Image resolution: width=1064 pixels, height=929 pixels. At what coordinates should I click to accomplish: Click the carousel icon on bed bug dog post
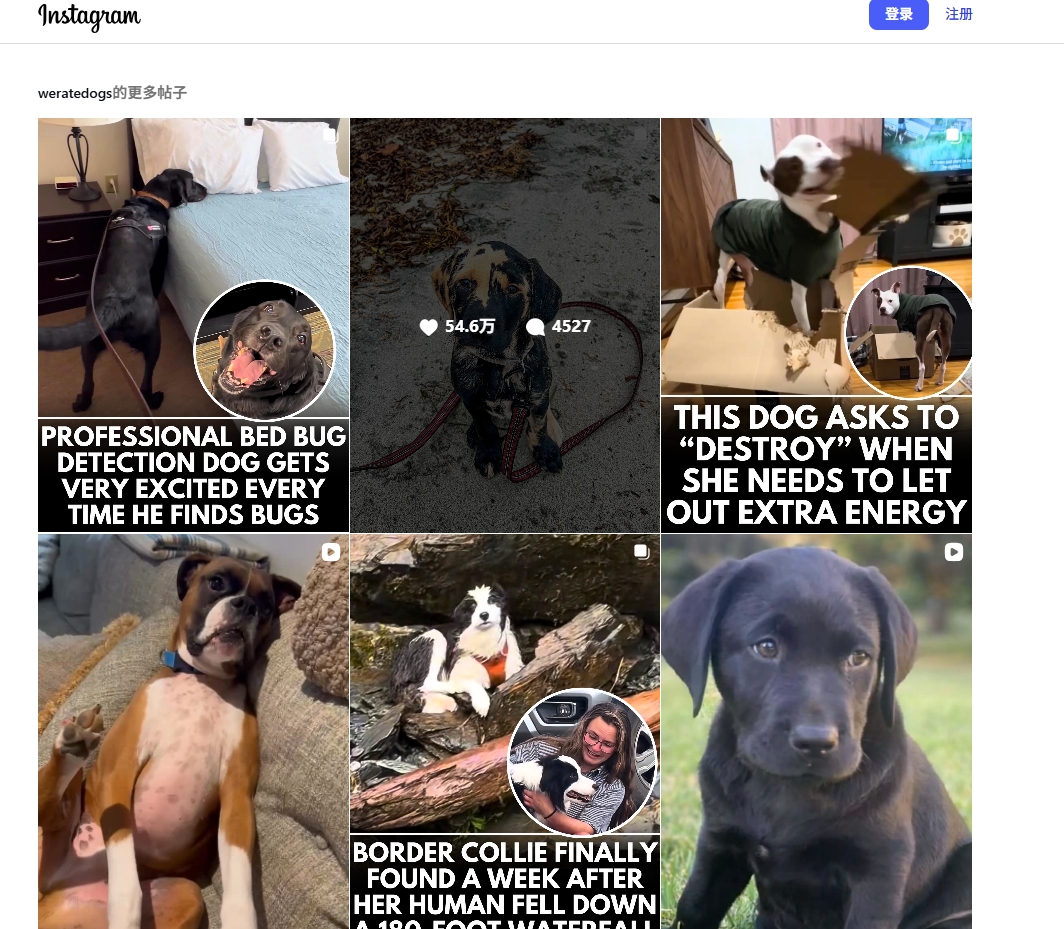(330, 135)
